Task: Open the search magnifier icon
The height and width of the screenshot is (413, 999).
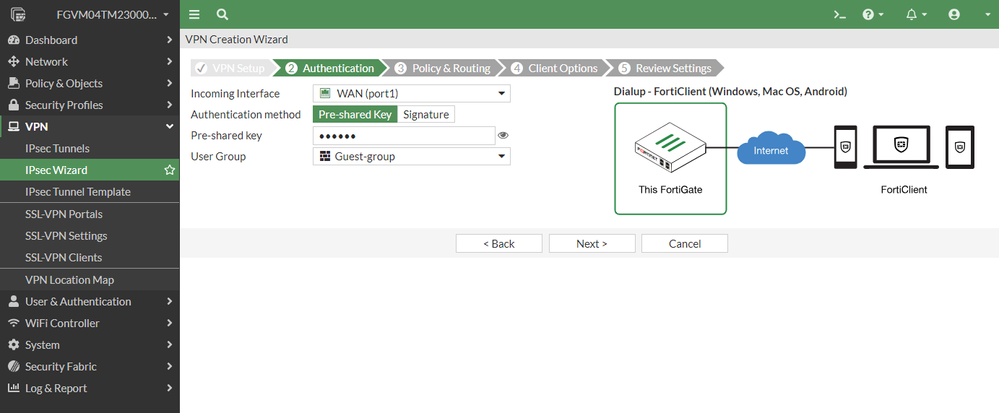Action: (x=222, y=15)
